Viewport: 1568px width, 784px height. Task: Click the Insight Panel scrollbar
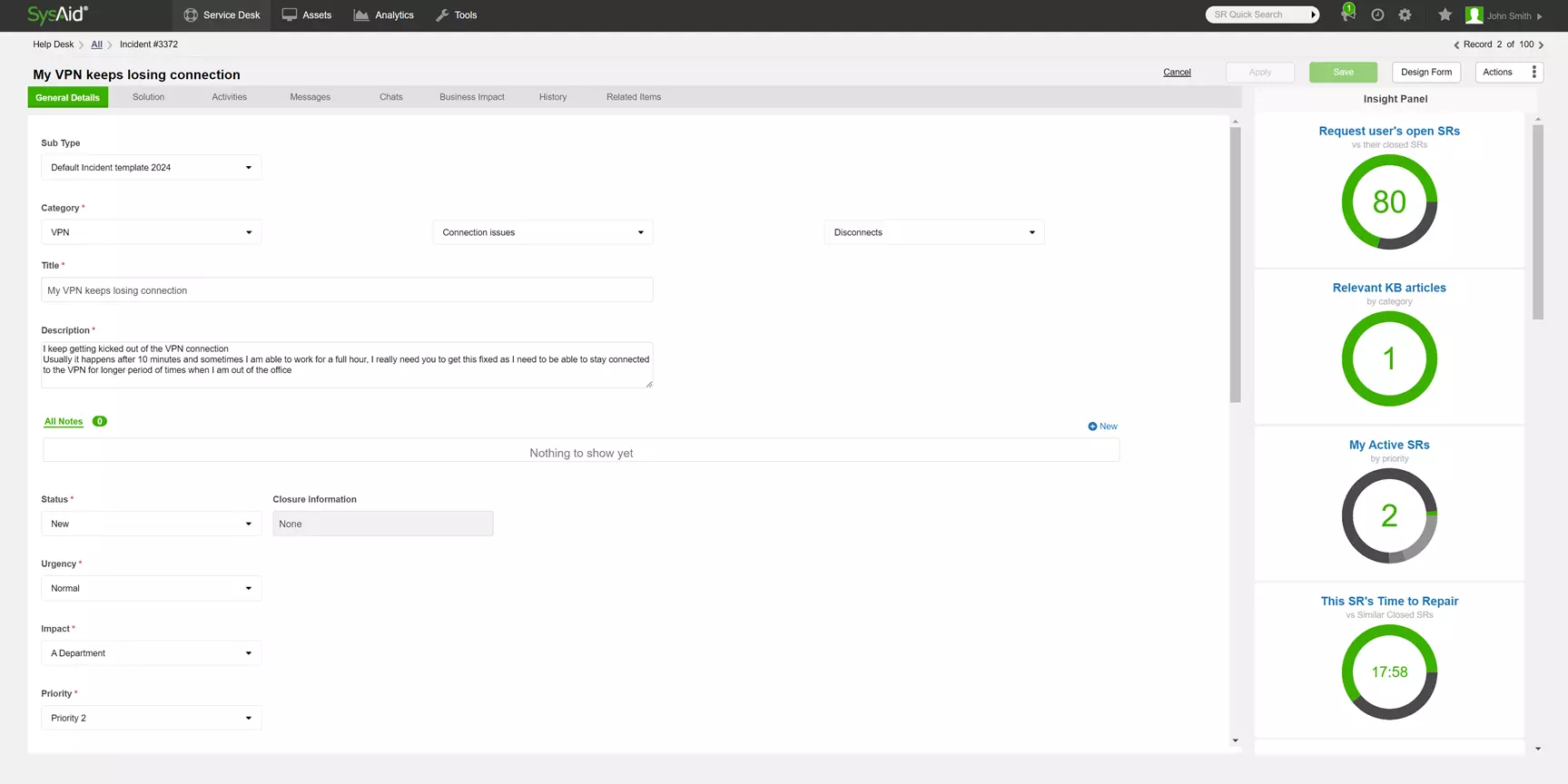(x=1538, y=222)
